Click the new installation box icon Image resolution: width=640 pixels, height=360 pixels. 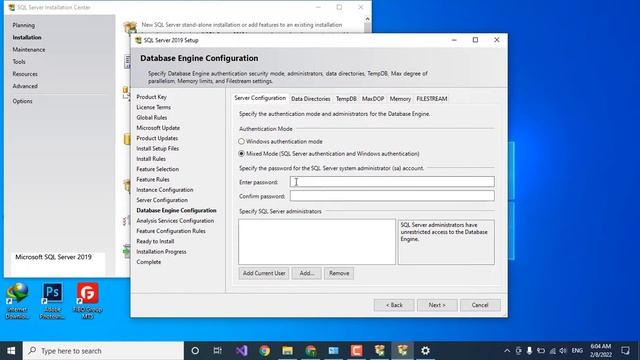pos(130,27)
